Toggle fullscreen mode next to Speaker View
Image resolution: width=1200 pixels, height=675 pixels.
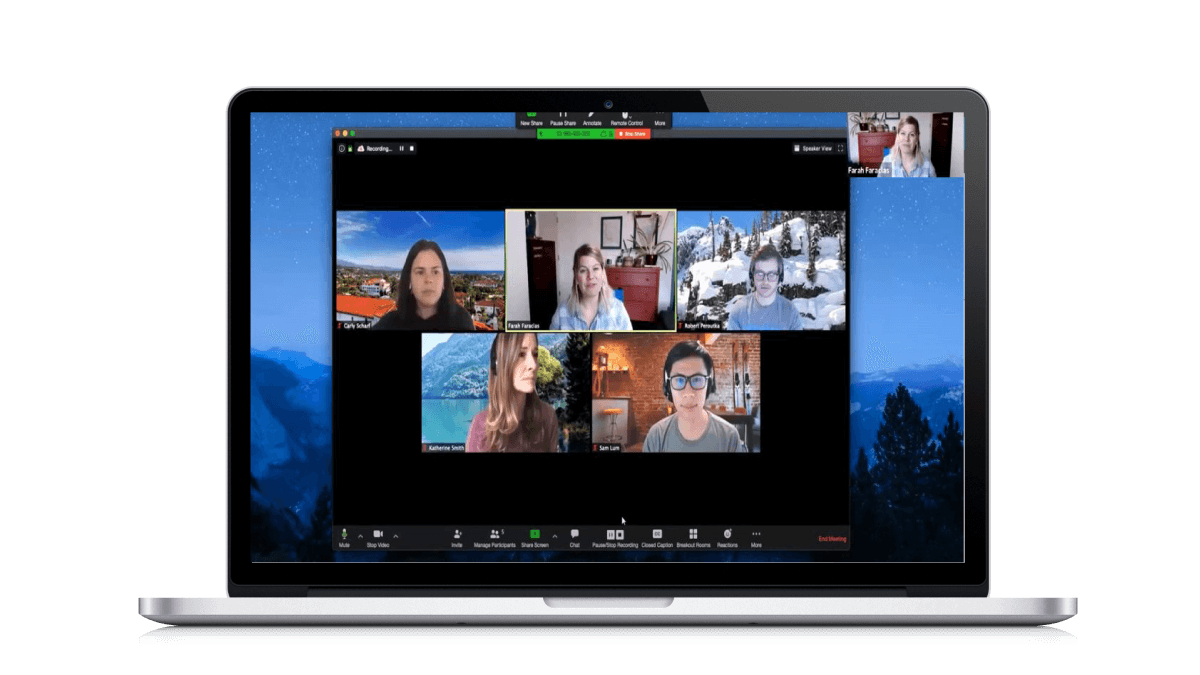coord(841,148)
